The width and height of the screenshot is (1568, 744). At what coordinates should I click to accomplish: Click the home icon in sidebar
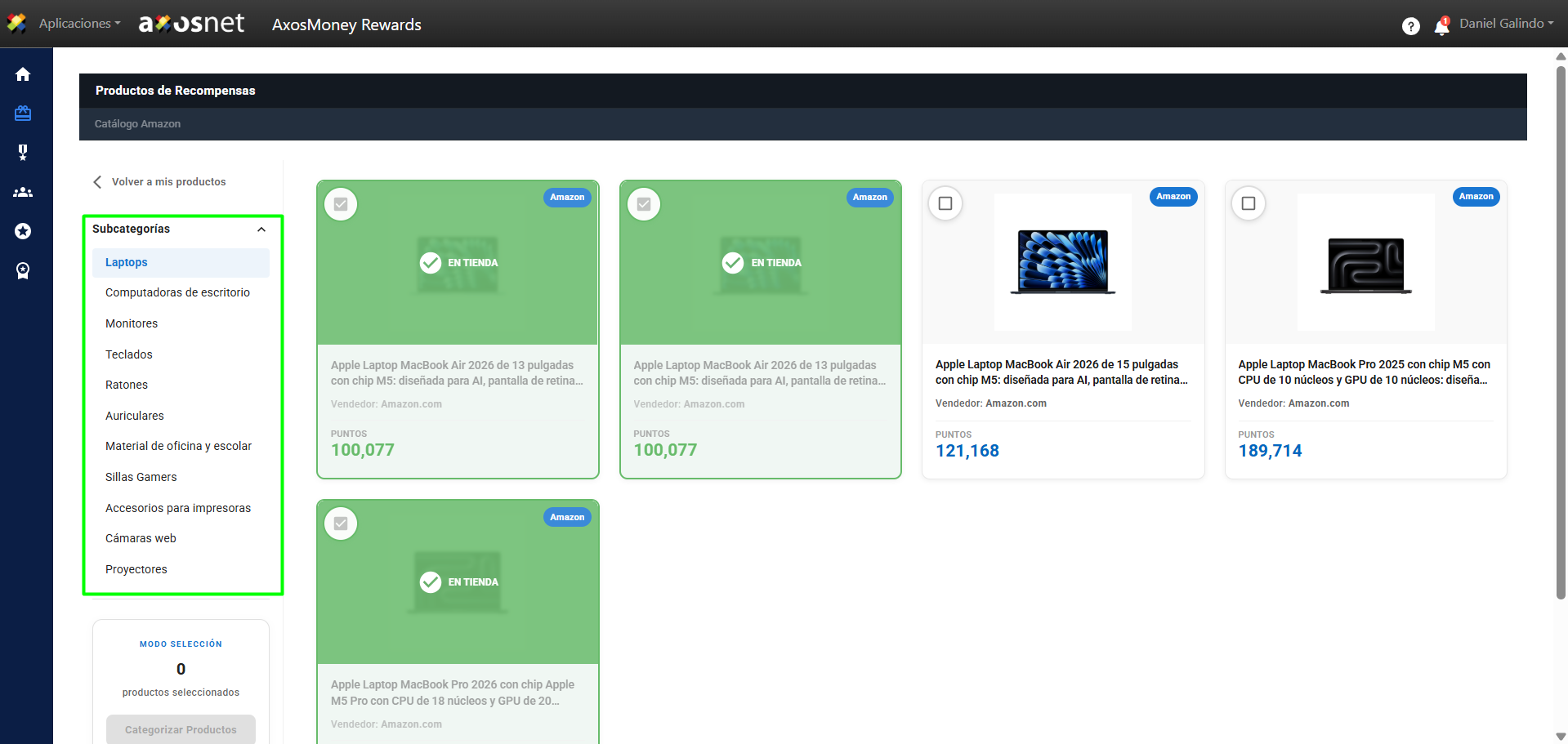tap(23, 74)
